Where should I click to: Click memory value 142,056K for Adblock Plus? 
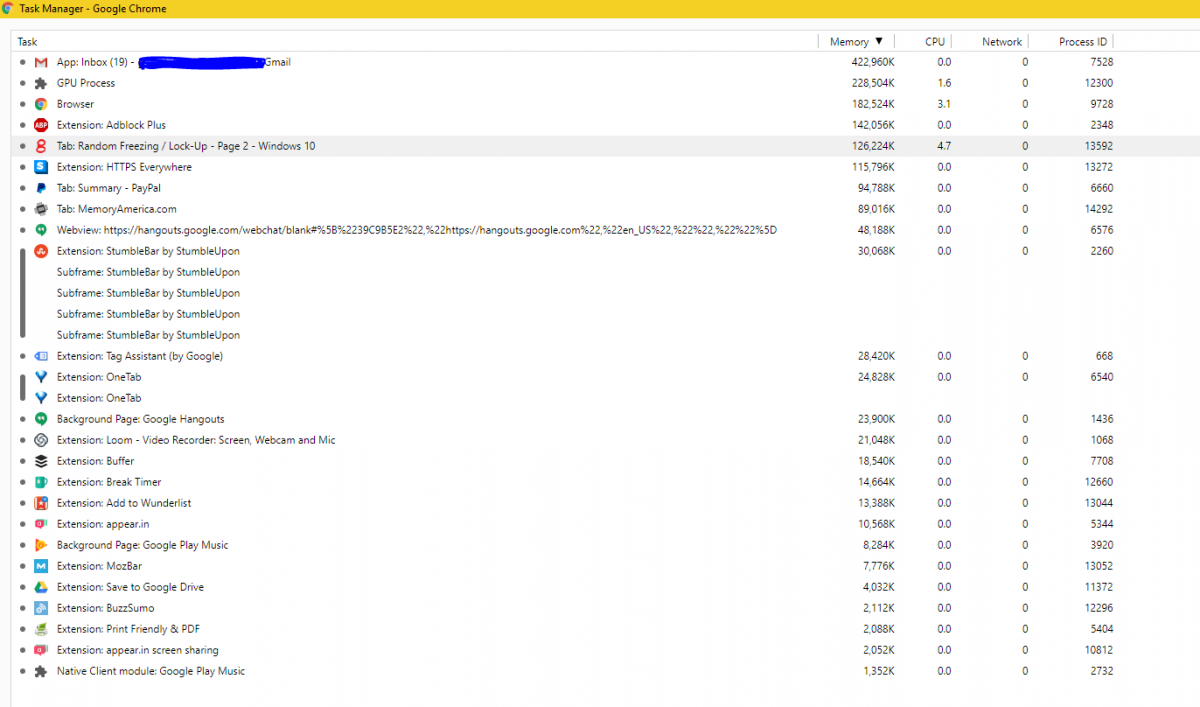pyautogui.click(x=873, y=125)
